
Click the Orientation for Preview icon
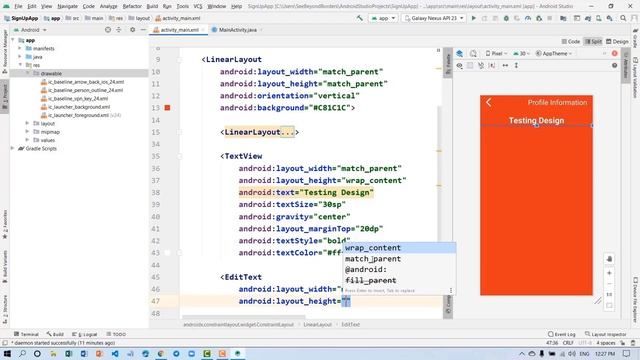[x=473, y=53]
